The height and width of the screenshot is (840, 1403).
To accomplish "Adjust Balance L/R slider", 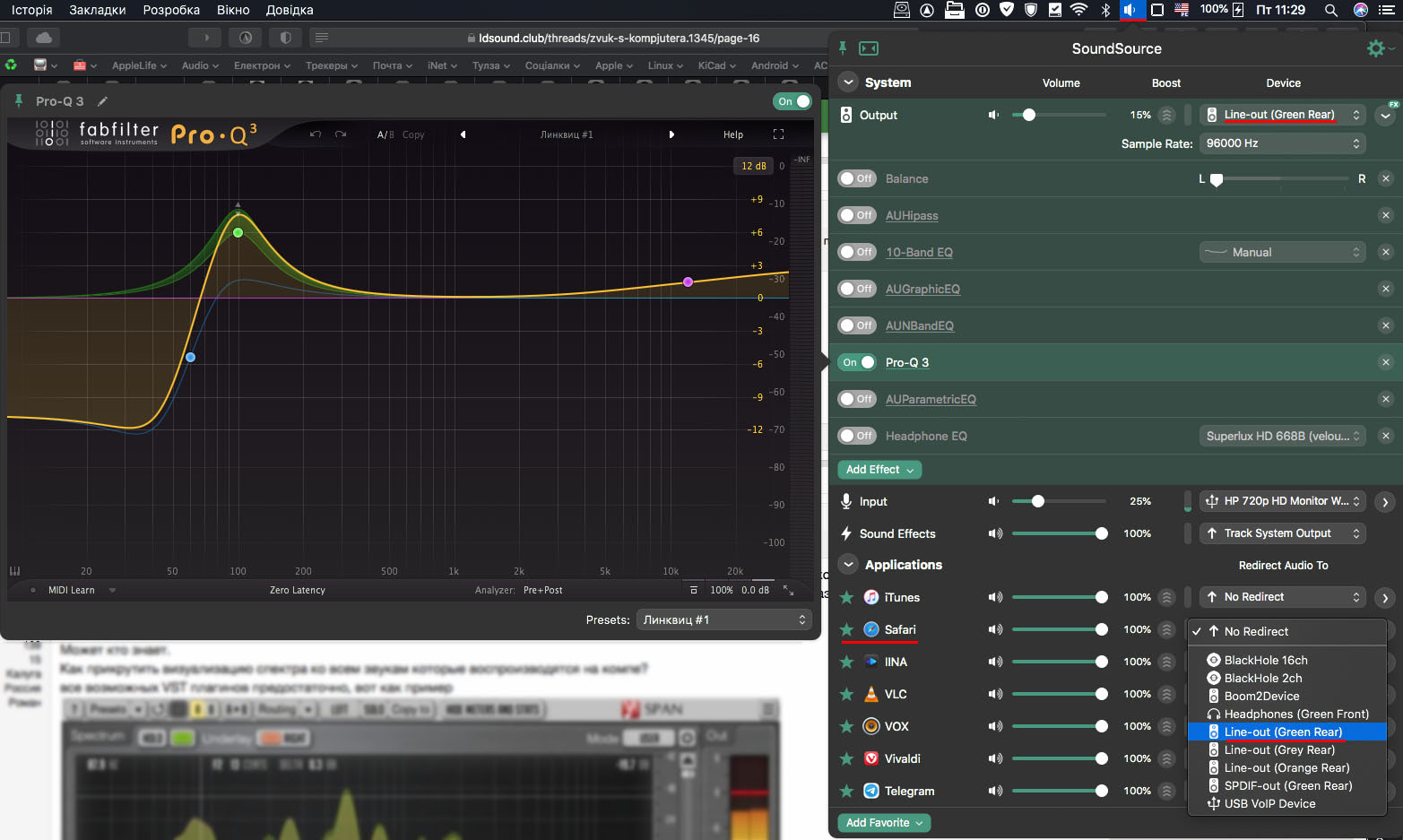I will 1282,178.
